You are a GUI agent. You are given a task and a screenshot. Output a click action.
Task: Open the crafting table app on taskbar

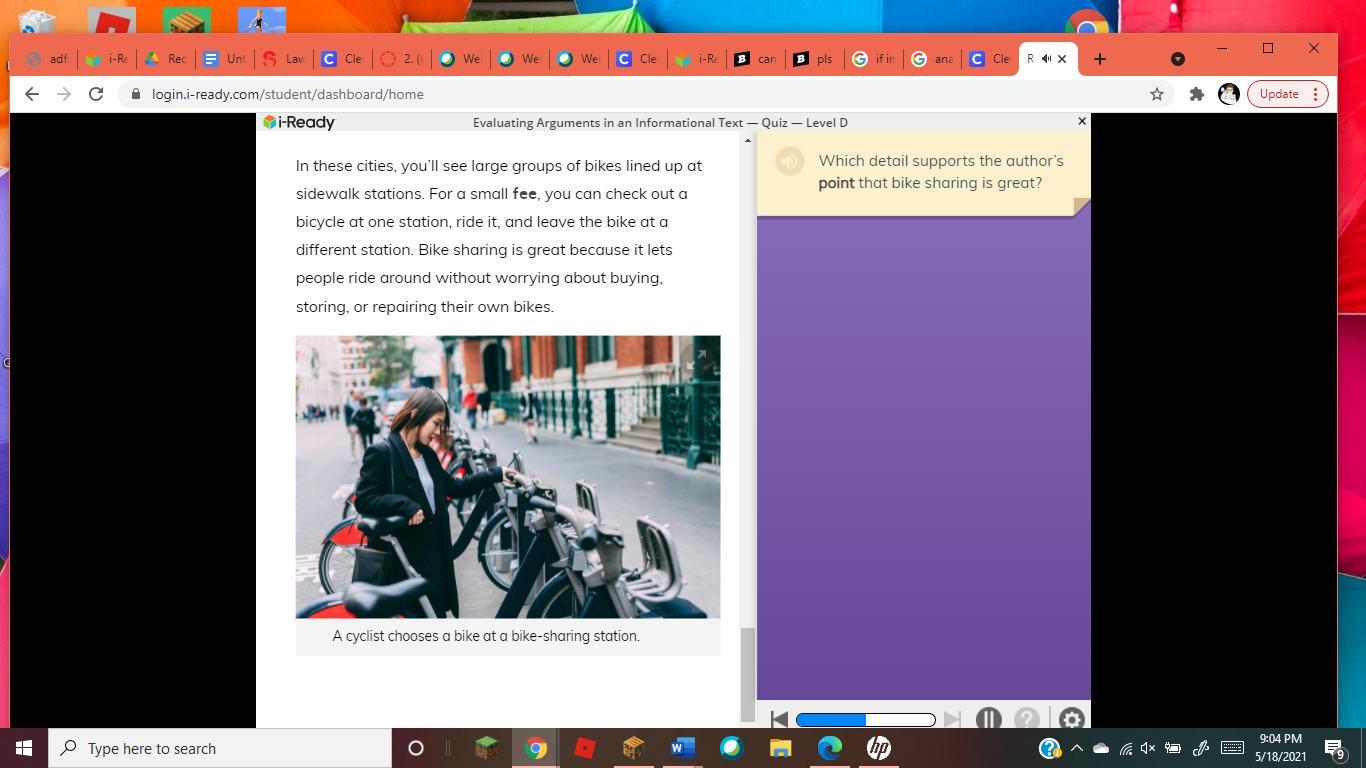pyautogui.click(x=634, y=748)
